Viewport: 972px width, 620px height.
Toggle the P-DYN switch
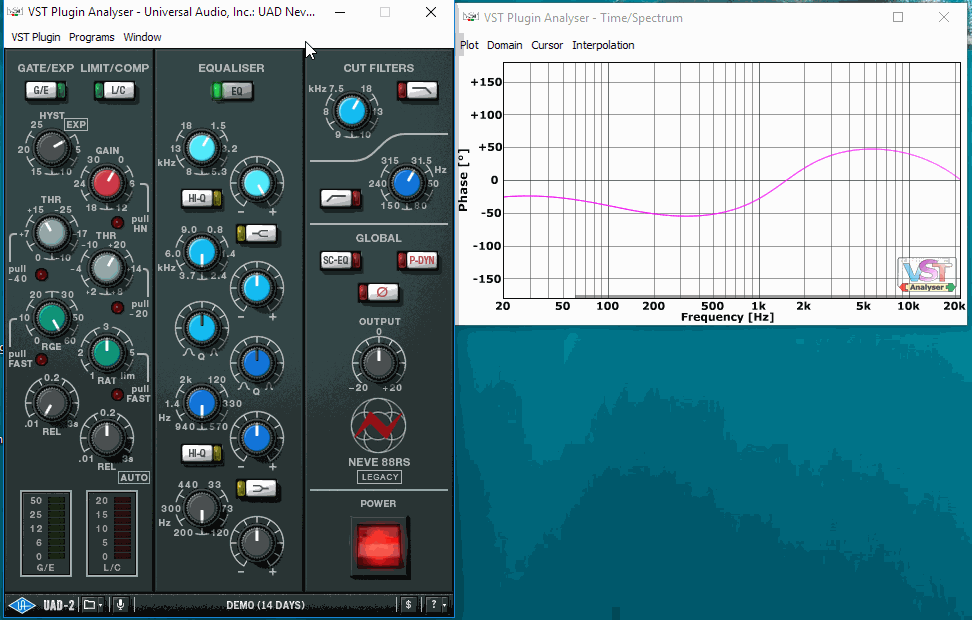417,260
